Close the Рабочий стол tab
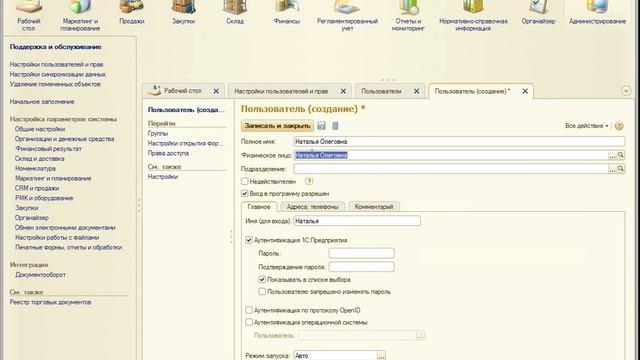 click(216, 91)
